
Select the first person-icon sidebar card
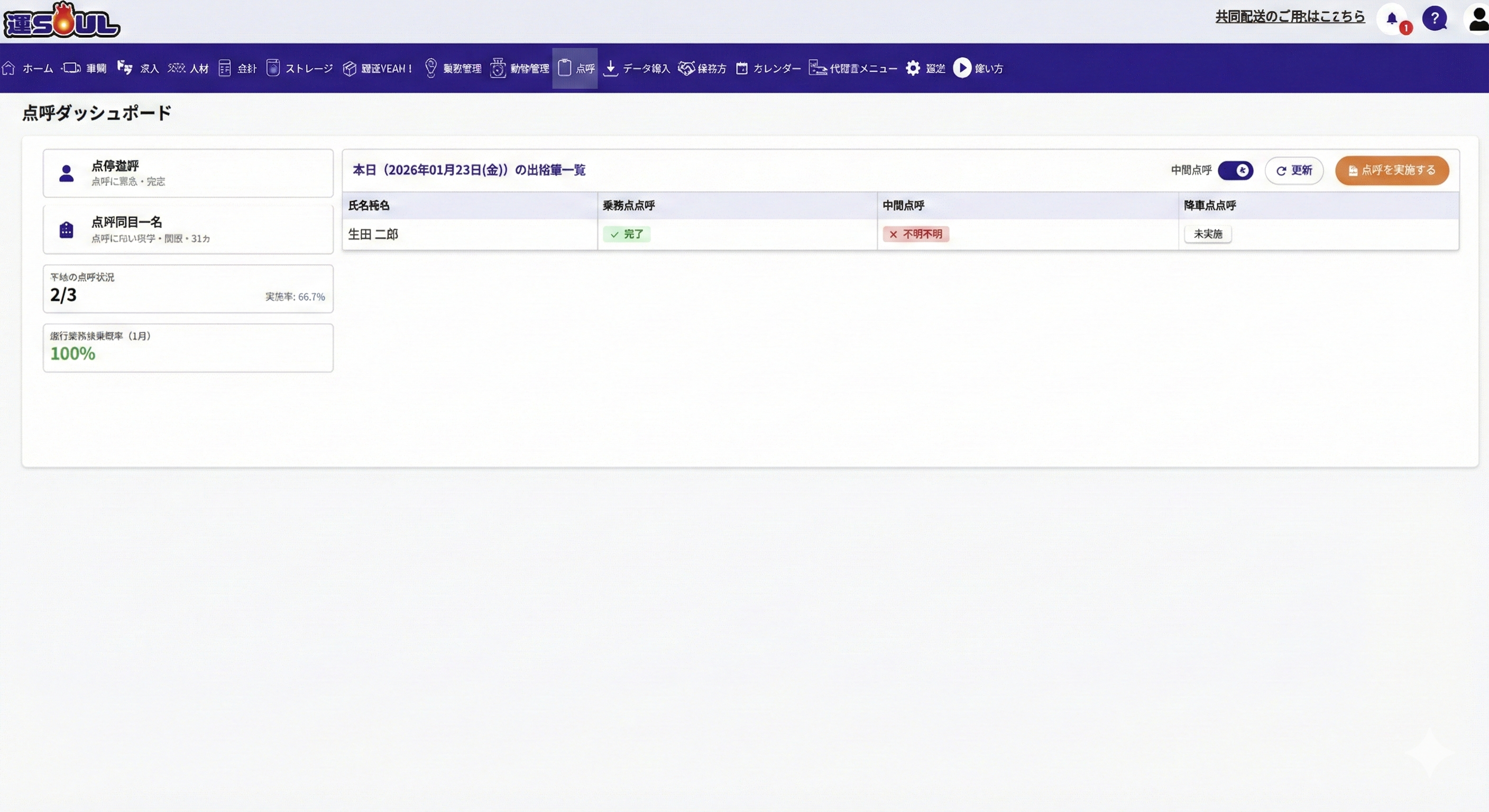click(x=188, y=173)
